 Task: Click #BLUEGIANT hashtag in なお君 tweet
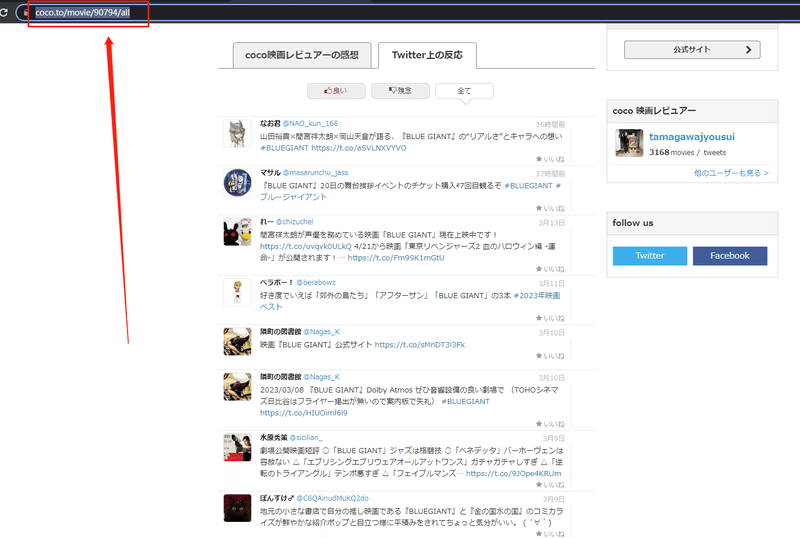[284, 148]
